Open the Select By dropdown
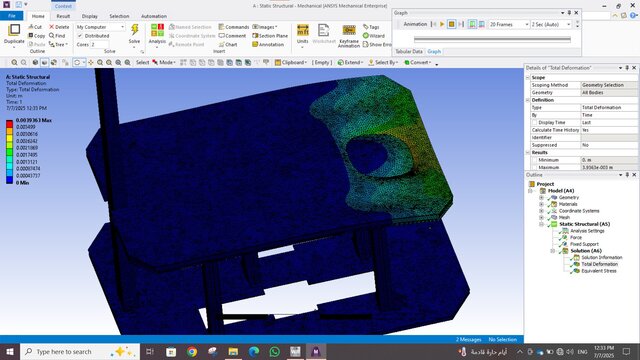This screenshot has height=360, width=640. point(383,62)
